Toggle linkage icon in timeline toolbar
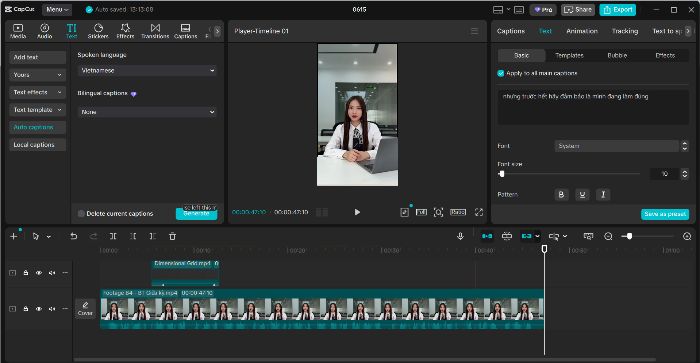The width and height of the screenshot is (700, 363). (x=527, y=236)
